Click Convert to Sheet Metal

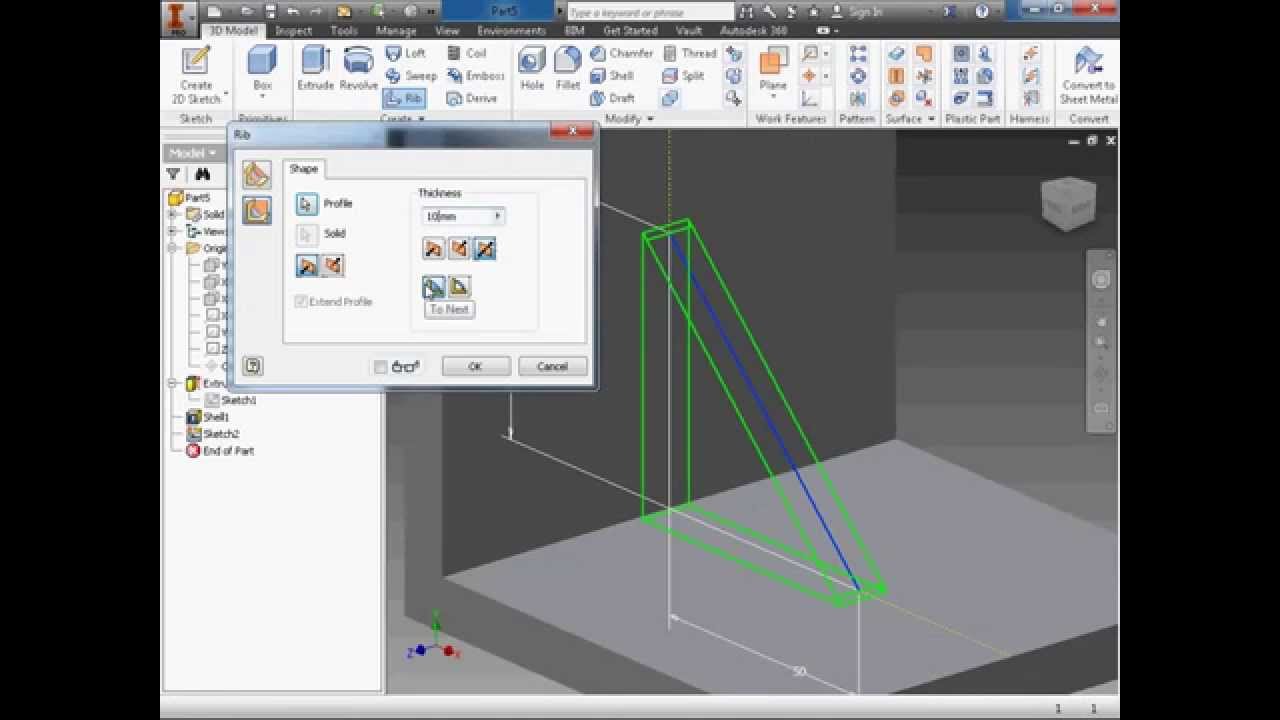click(1088, 75)
